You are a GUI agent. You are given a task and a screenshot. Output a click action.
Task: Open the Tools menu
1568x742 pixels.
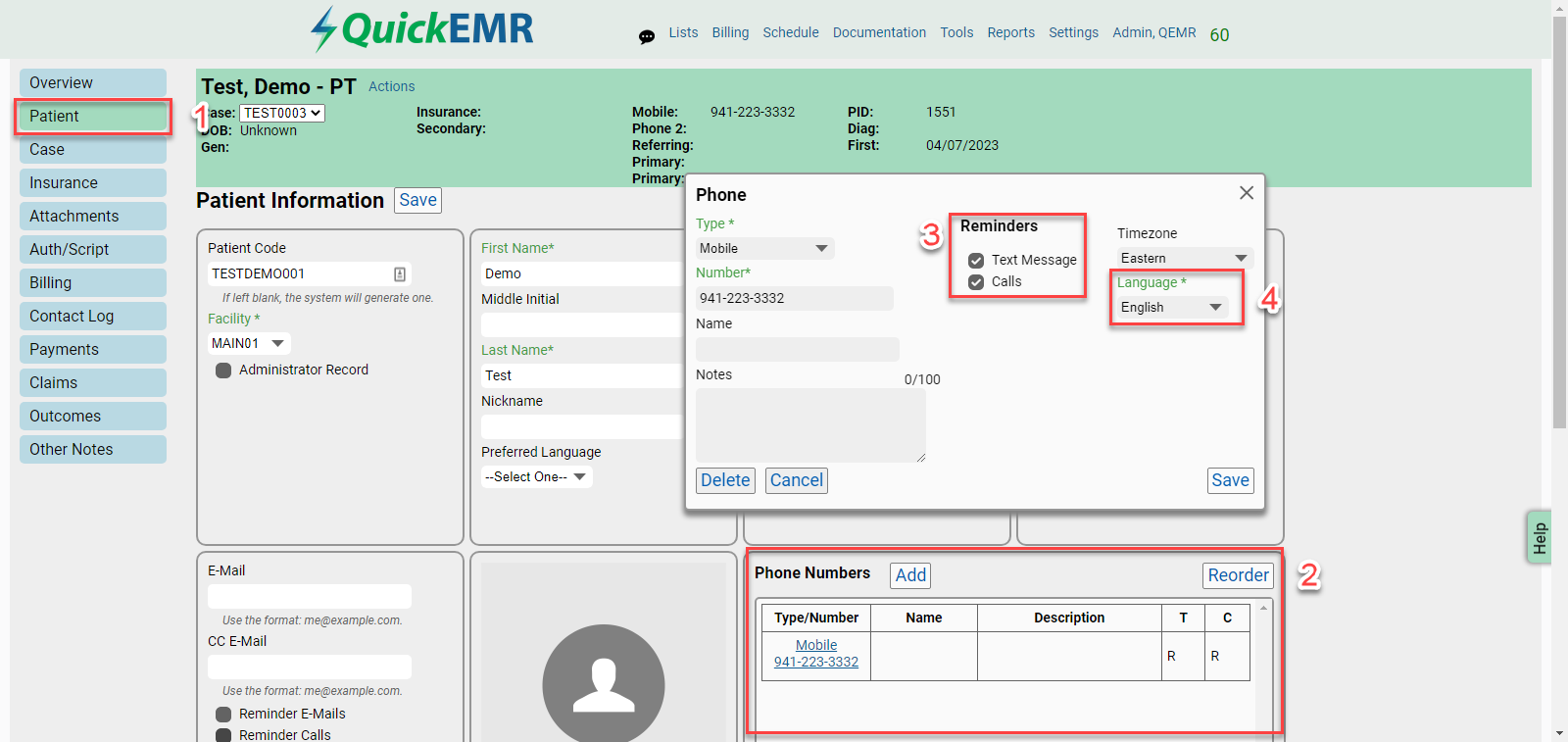click(956, 32)
